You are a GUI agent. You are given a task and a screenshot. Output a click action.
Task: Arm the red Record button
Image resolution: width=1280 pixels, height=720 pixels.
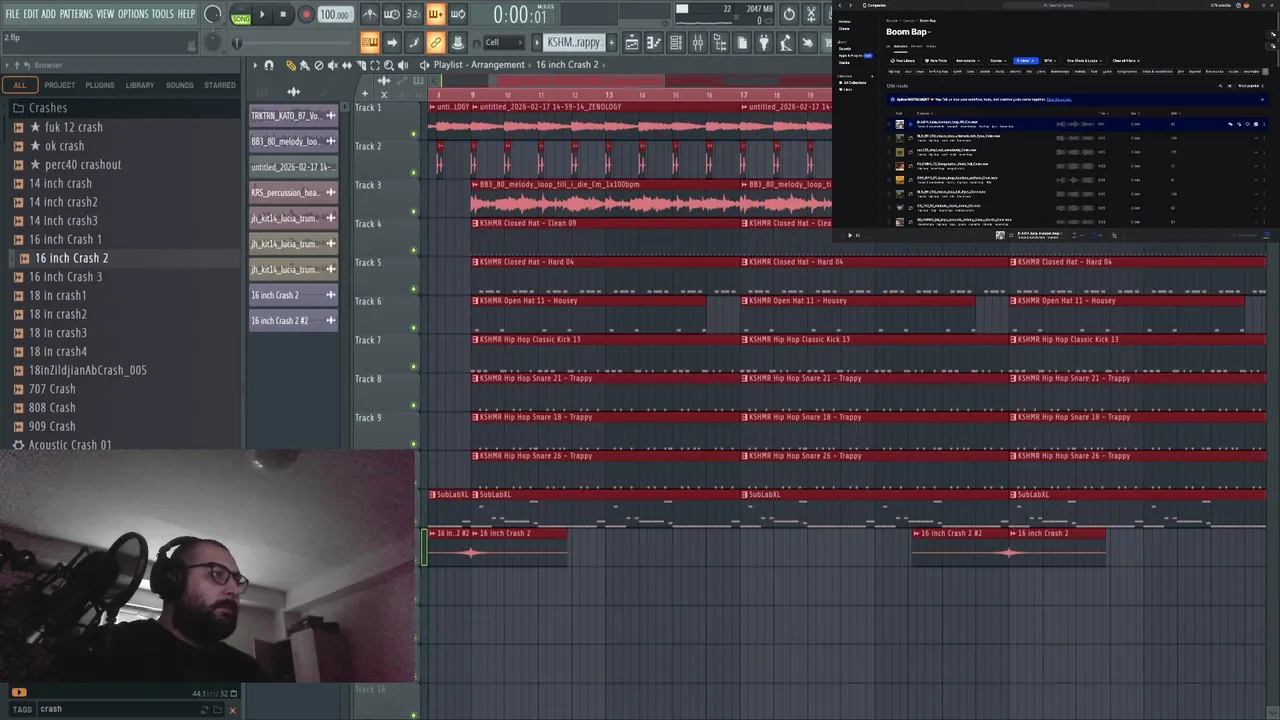click(x=306, y=14)
